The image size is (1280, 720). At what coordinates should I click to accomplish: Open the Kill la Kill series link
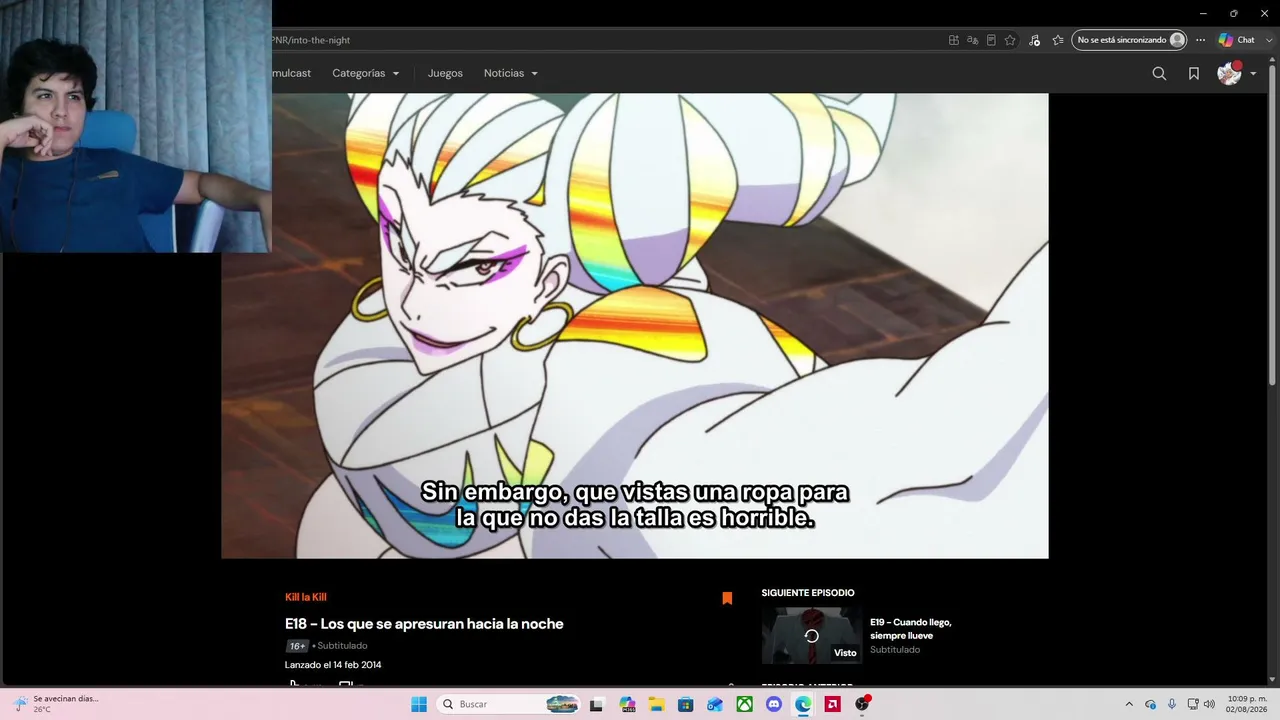[x=306, y=597]
